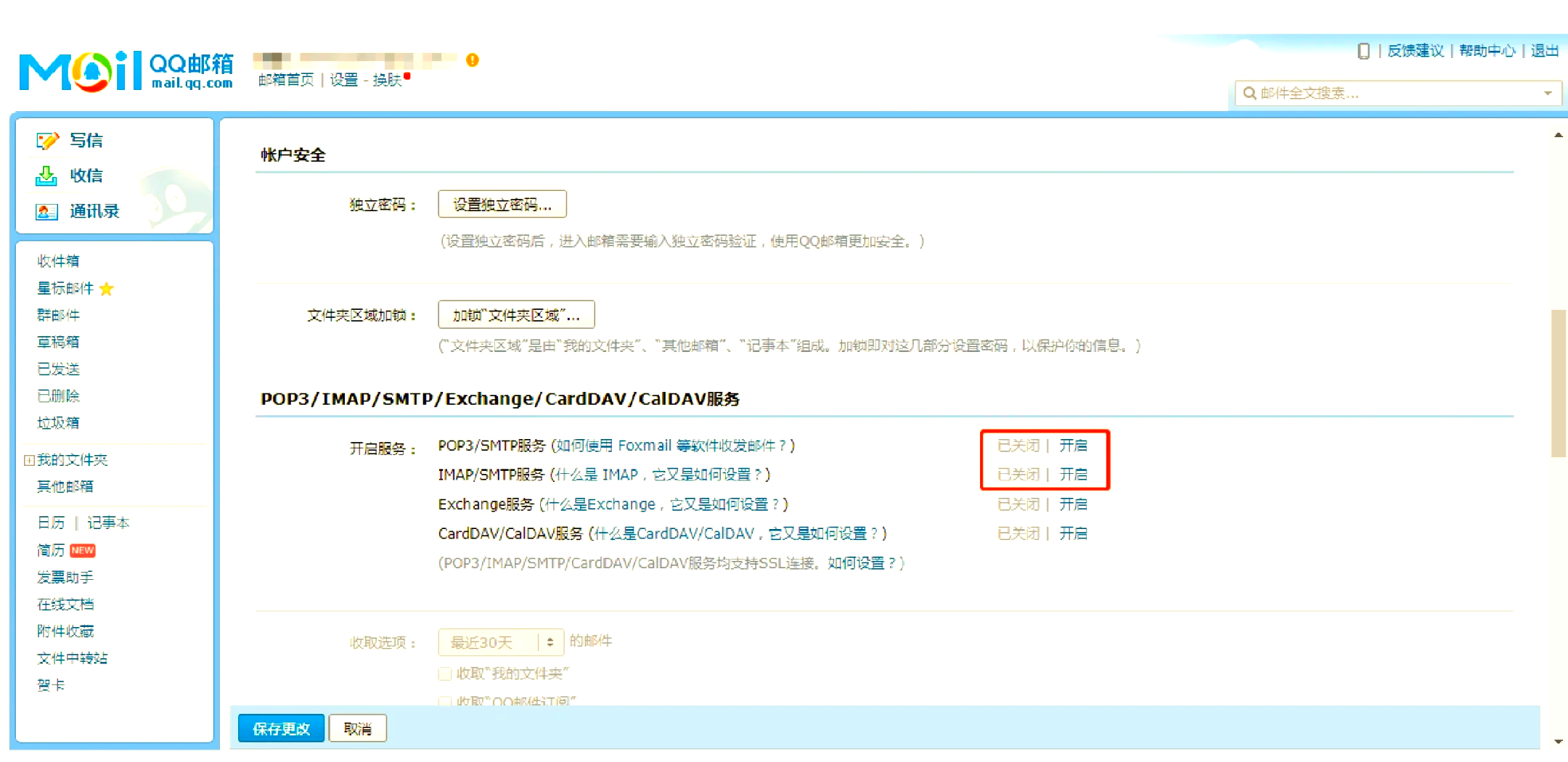Click the contacts card icon

pyautogui.click(x=46, y=211)
